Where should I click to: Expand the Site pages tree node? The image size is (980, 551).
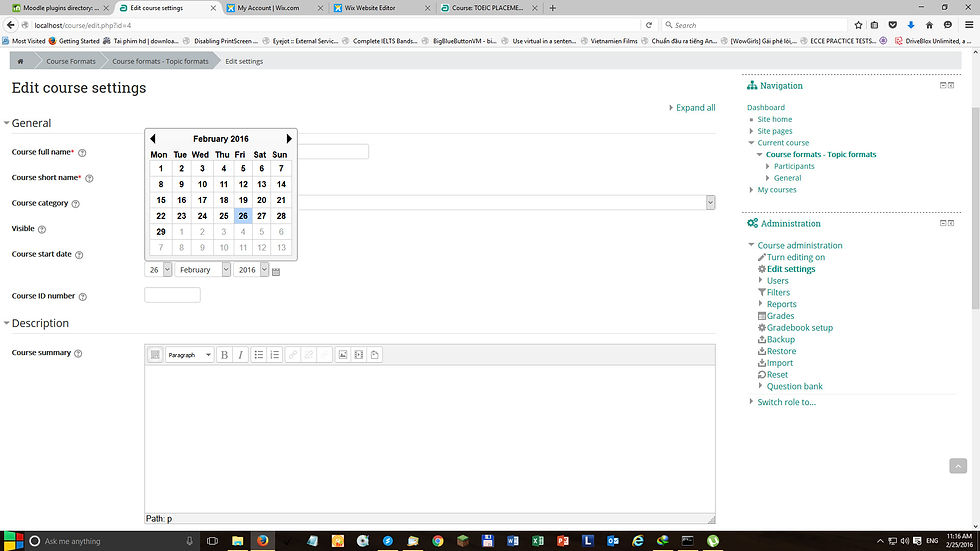751,131
